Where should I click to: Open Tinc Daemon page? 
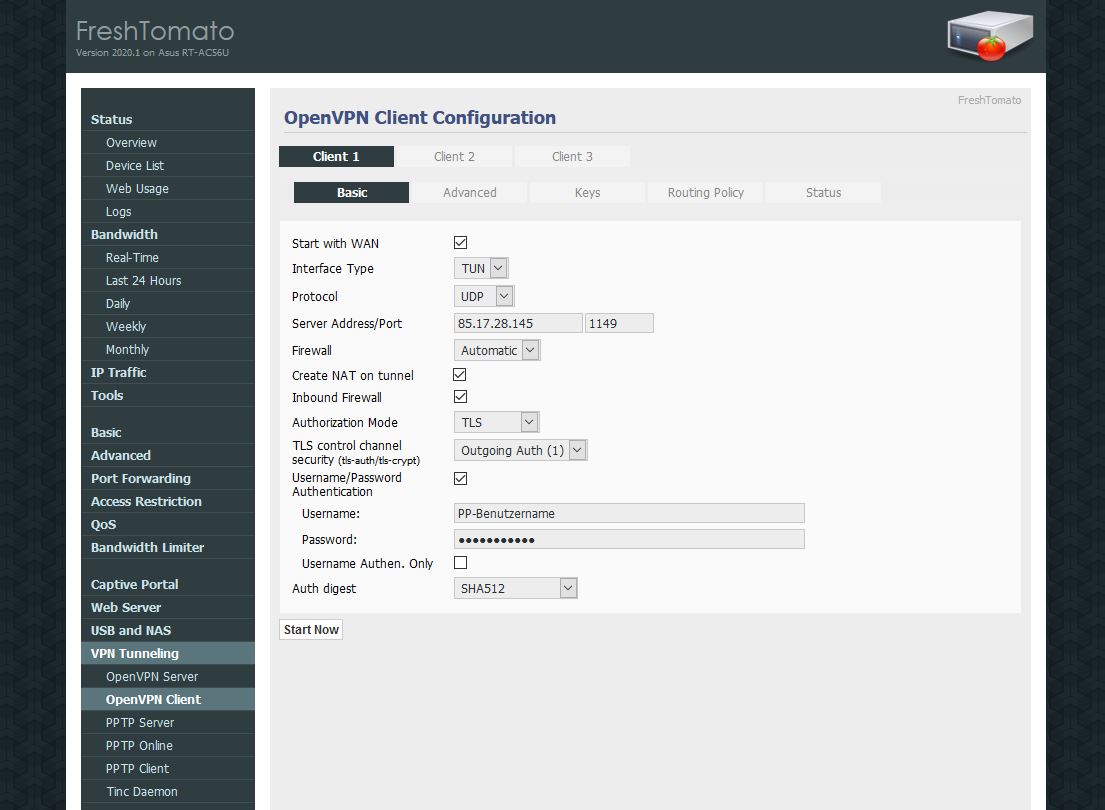(x=168, y=792)
